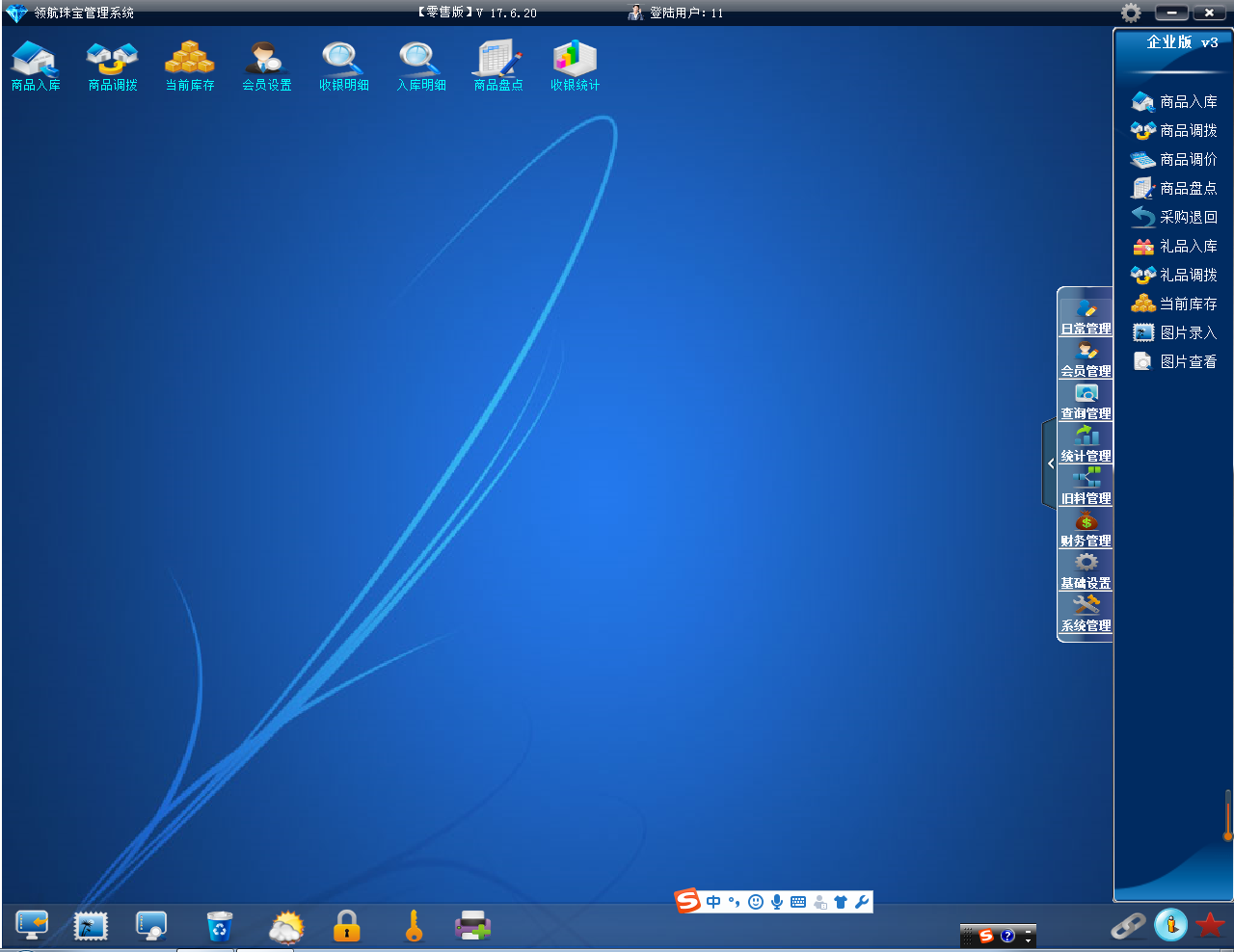Click the monitor with arrow icon in bottom bar

point(32,926)
